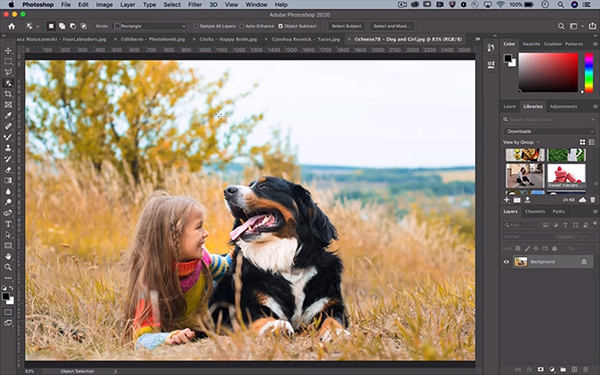Switch to Photobomb.jpg document tab
The width and height of the screenshot is (600, 375).
pyautogui.click(x=153, y=39)
